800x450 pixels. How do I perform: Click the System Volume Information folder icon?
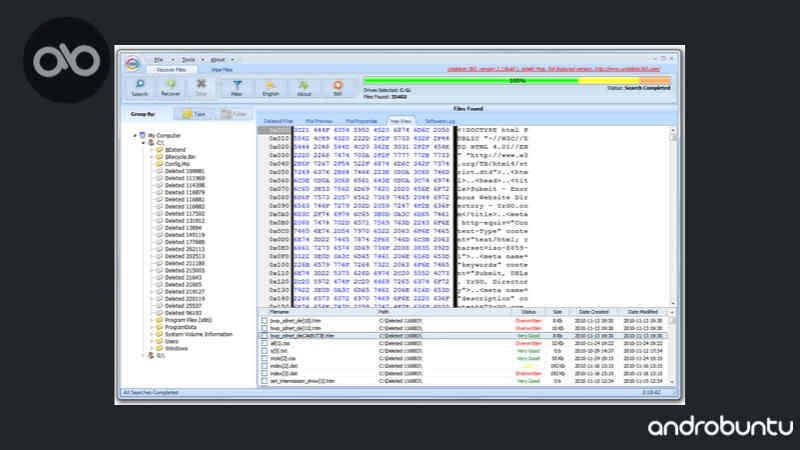click(x=159, y=334)
